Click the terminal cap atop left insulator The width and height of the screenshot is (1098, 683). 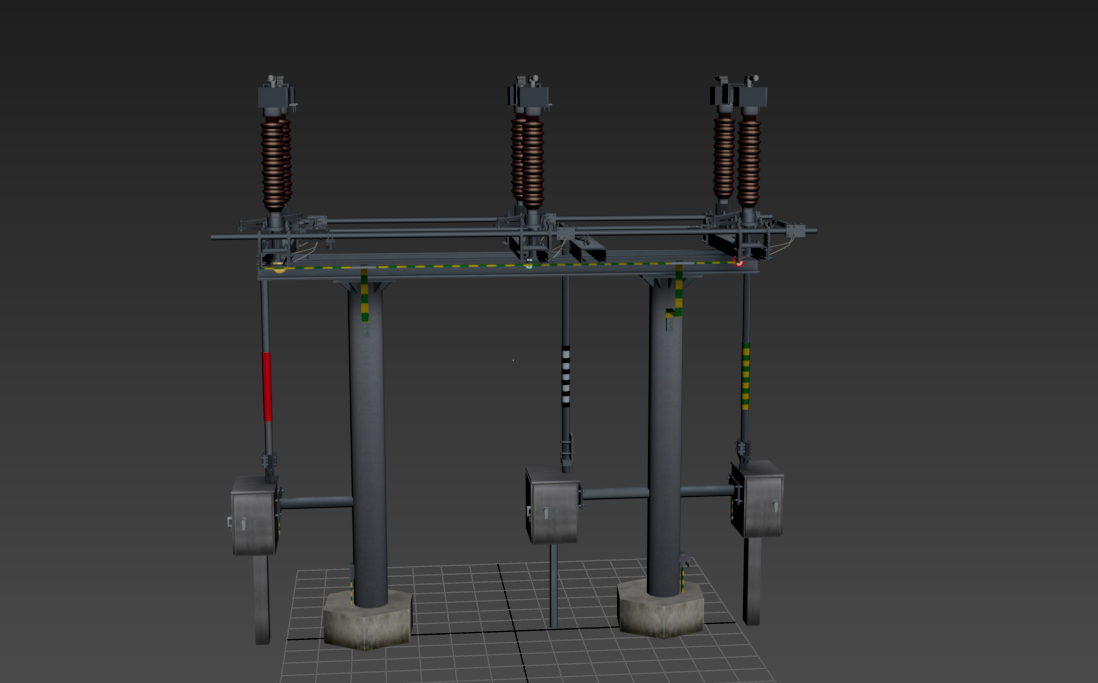click(276, 97)
